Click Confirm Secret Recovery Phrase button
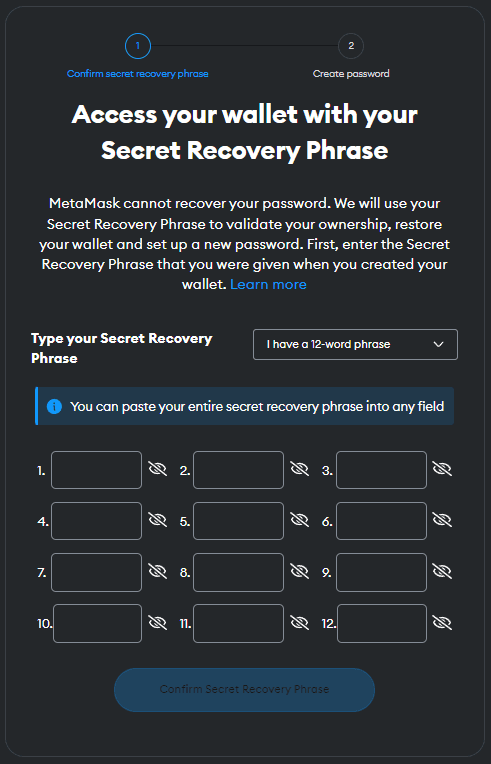The width and height of the screenshot is (491, 764). tap(245, 689)
